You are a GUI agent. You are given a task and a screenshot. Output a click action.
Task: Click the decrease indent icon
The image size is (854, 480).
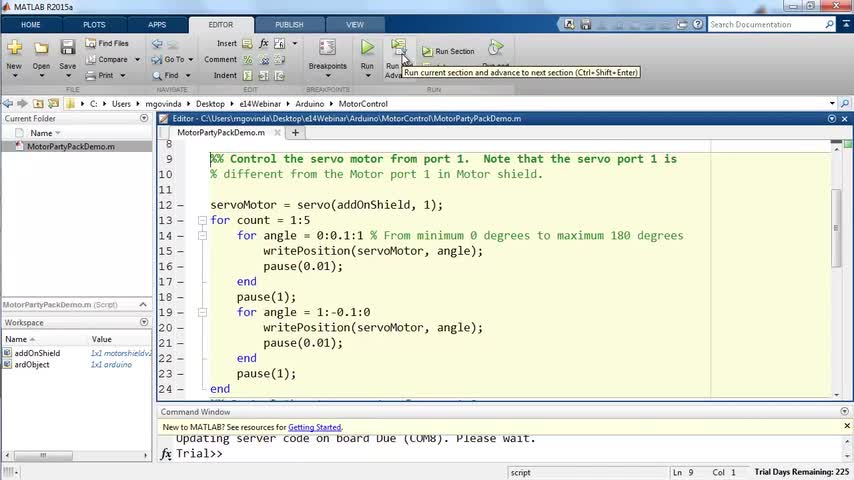[279, 75]
